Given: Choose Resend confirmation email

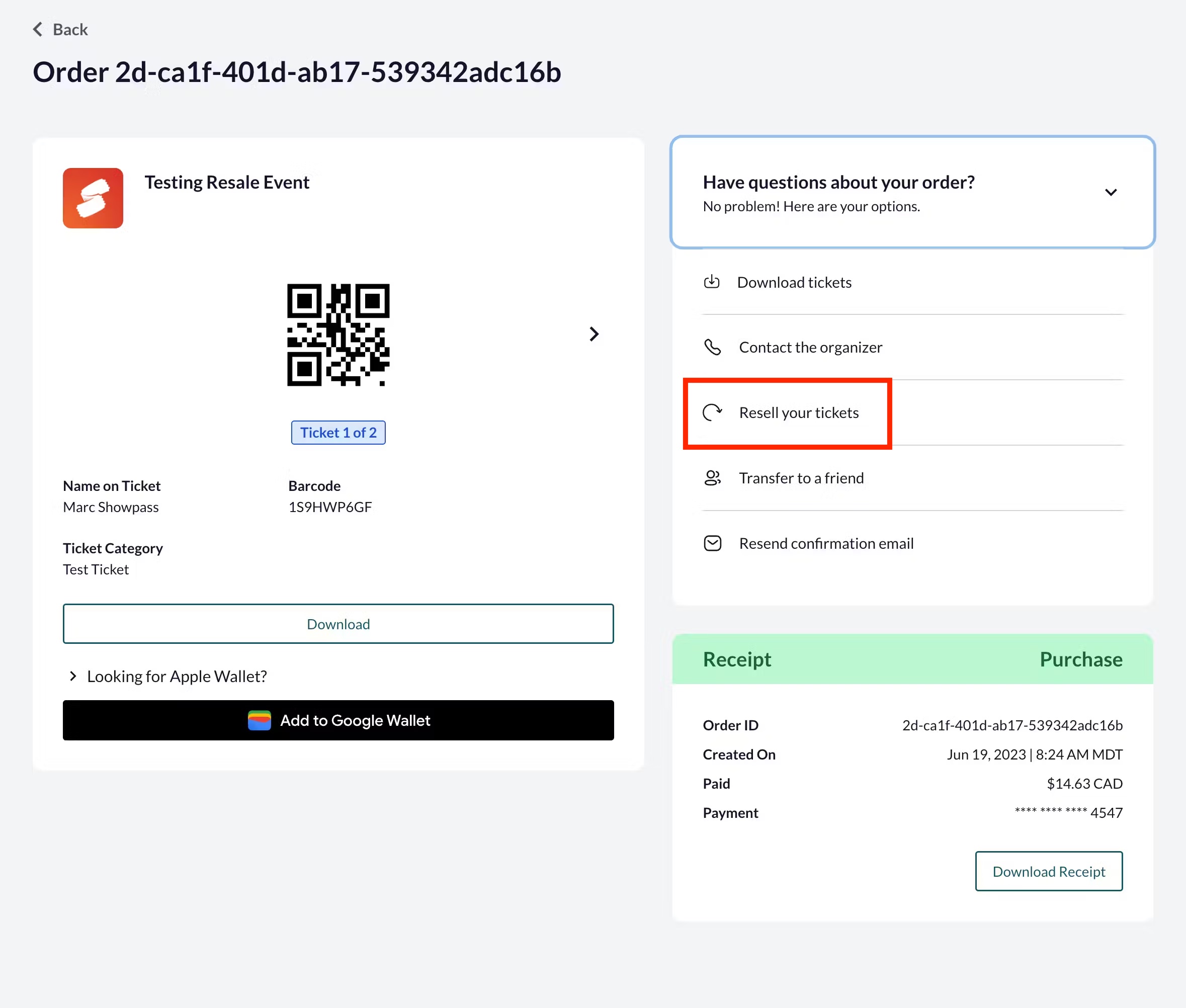Looking at the screenshot, I should point(827,543).
